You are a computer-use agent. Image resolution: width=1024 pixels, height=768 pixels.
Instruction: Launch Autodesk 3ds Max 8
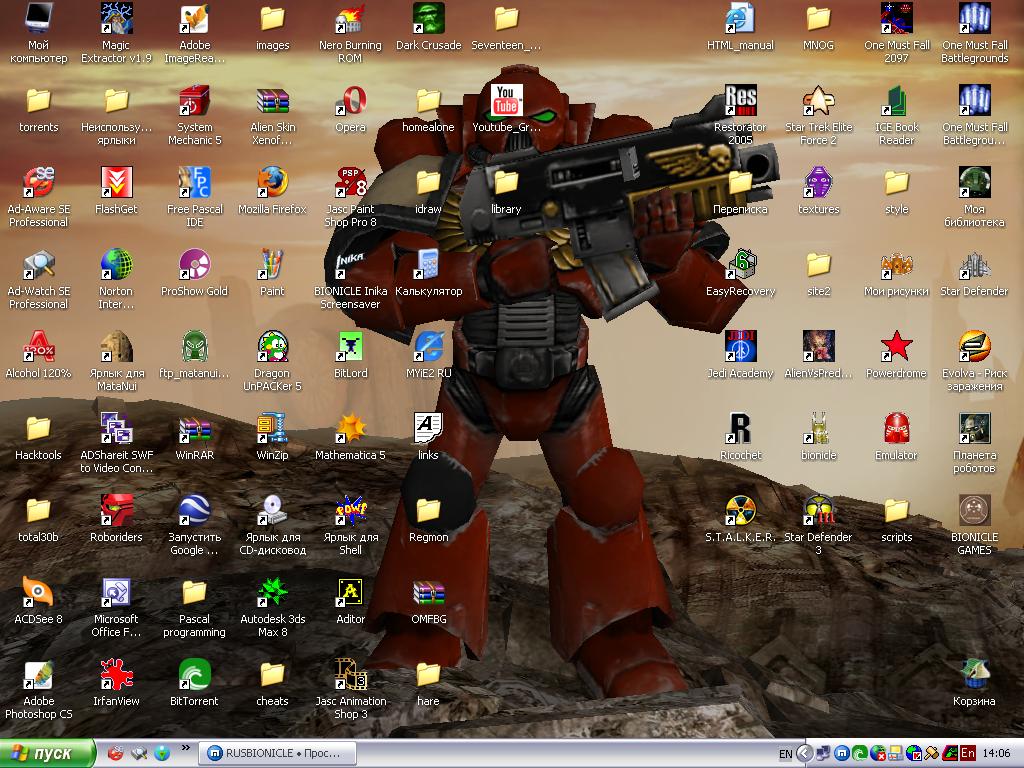pyautogui.click(x=272, y=592)
